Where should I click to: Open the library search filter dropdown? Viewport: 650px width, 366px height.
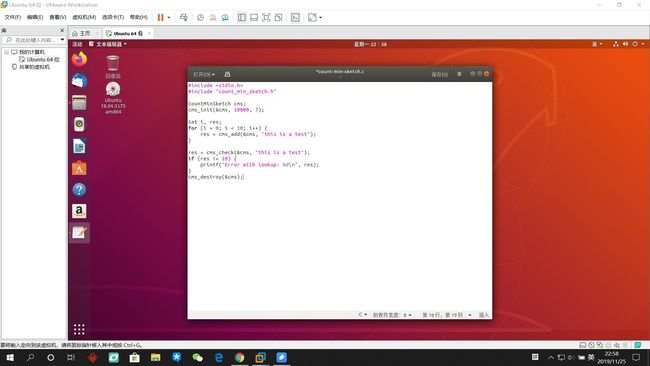click(62, 40)
